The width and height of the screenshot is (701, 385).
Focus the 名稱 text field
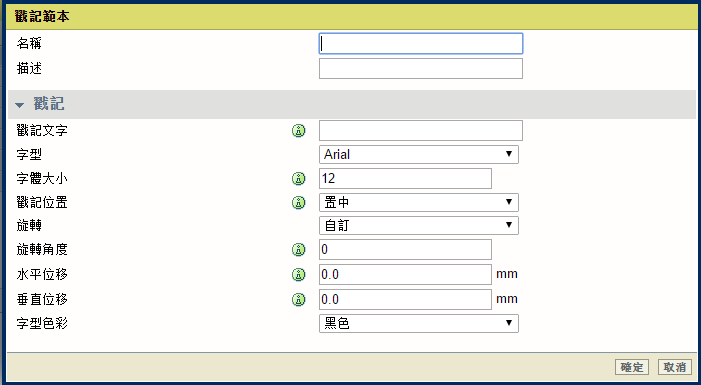pos(421,44)
